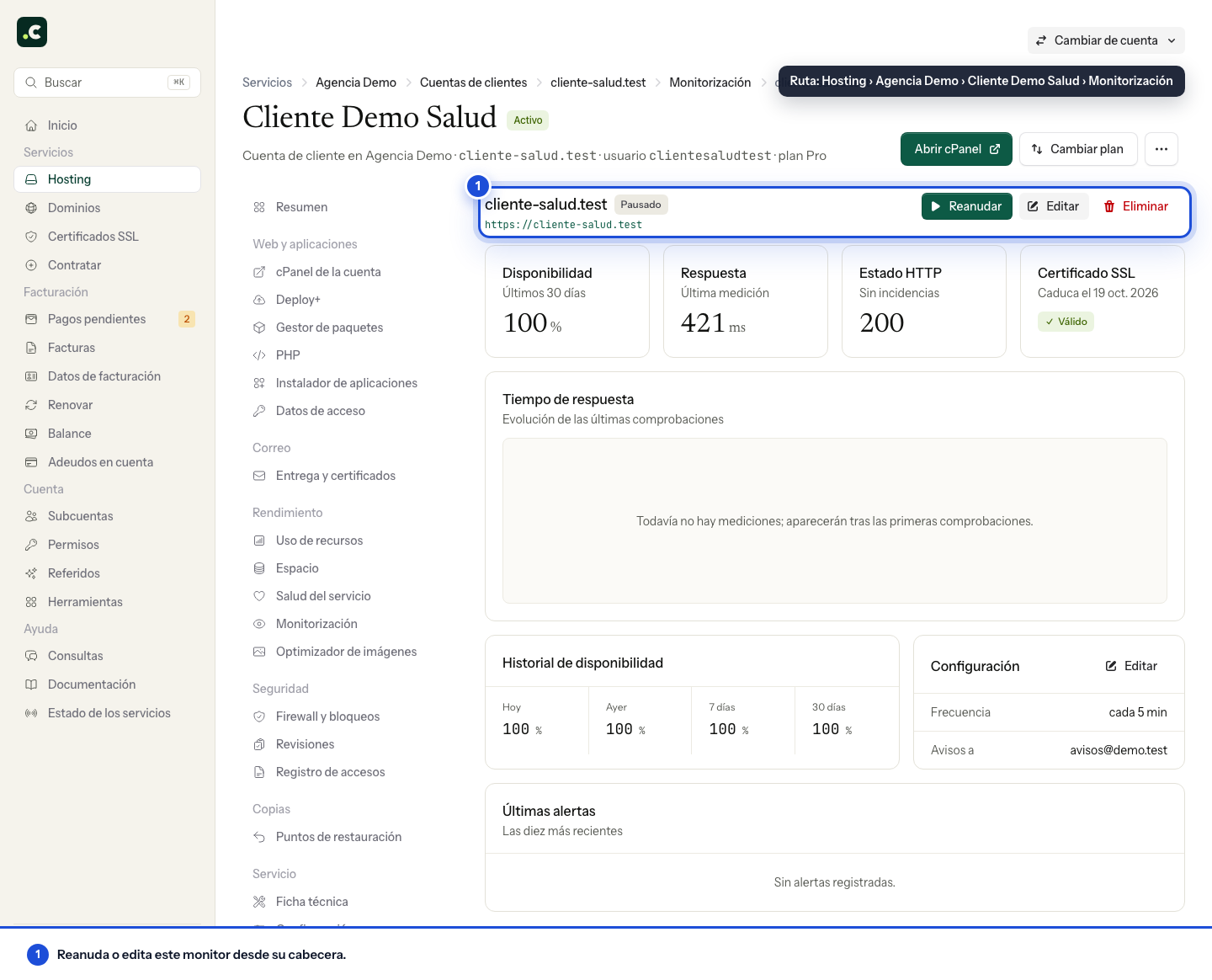
Task: Click the Consultas chat icon
Action: click(31, 656)
